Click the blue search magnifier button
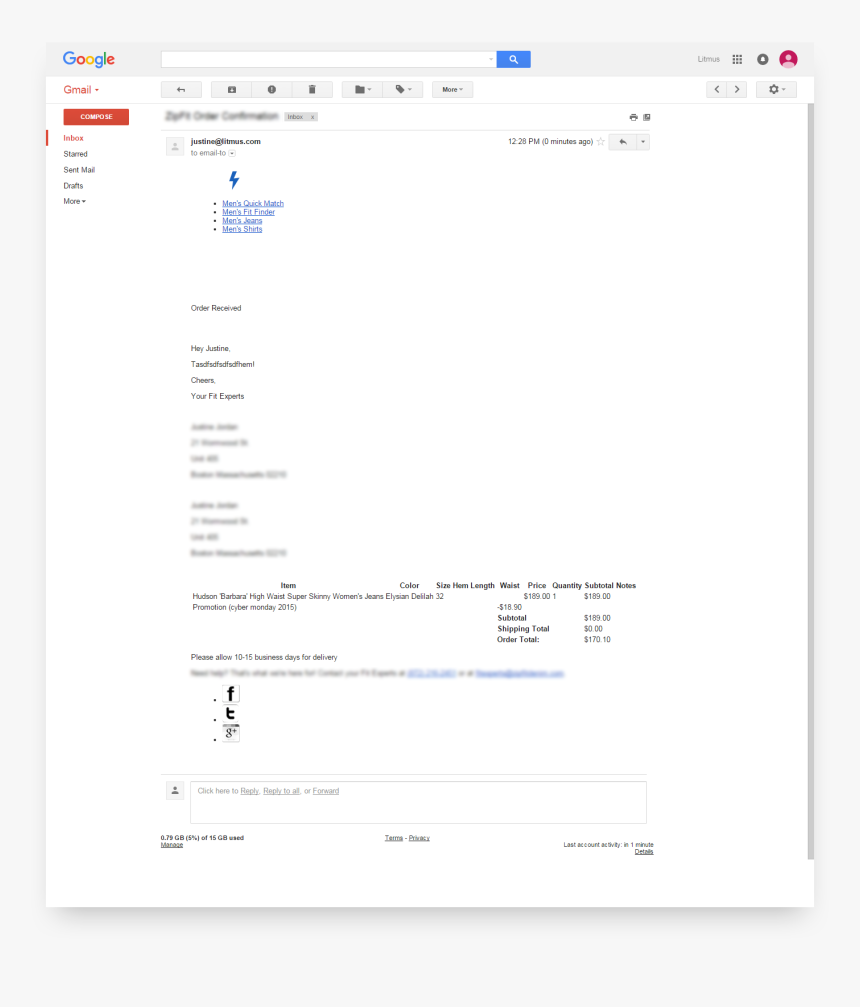Image resolution: width=860 pixels, height=1007 pixels. (x=513, y=59)
